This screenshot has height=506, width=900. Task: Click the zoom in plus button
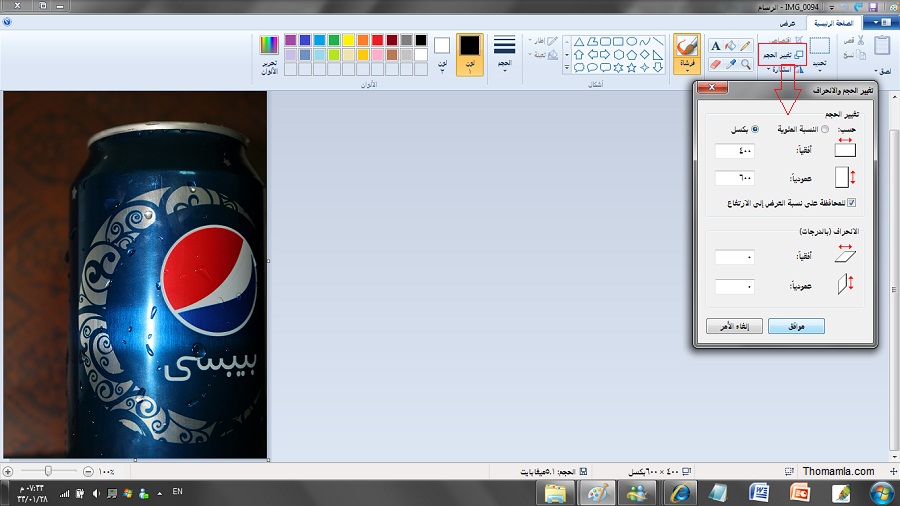tap(7, 472)
